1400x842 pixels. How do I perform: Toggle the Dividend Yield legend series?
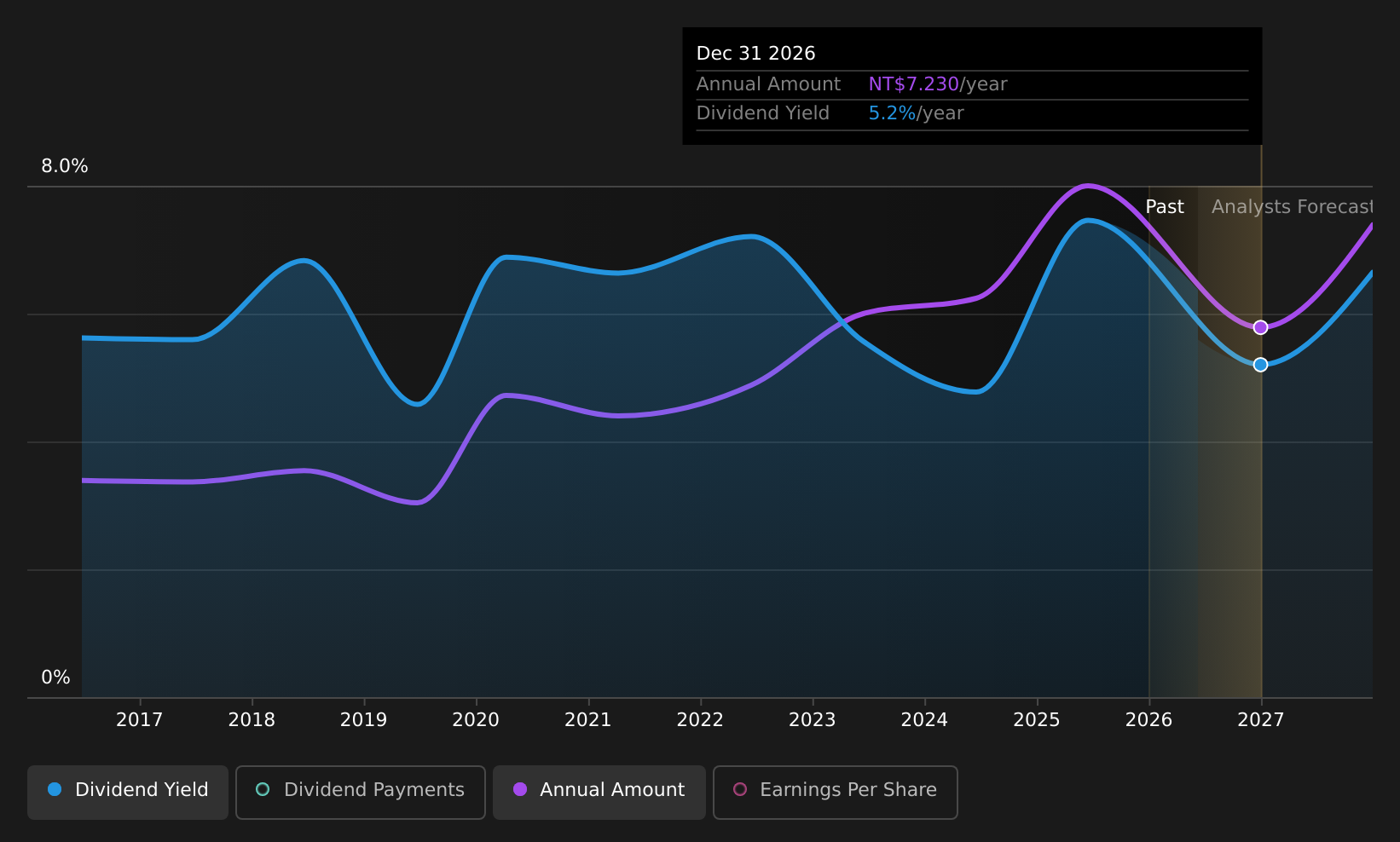click(x=128, y=792)
